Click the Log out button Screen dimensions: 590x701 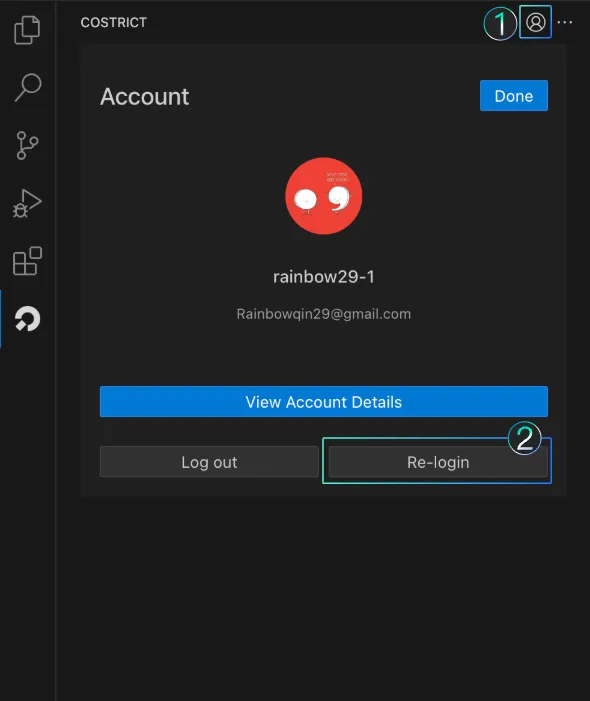pyautogui.click(x=209, y=462)
